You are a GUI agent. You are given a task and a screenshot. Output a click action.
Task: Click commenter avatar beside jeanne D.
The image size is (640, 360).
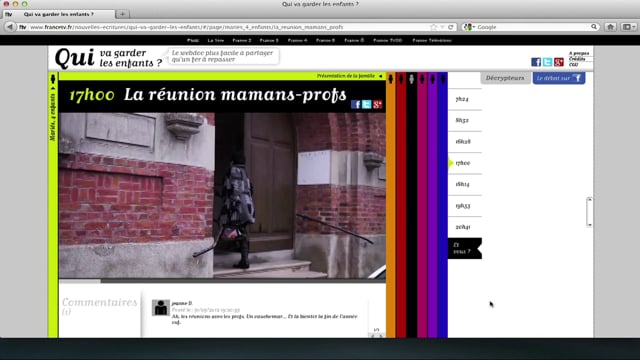point(160,308)
